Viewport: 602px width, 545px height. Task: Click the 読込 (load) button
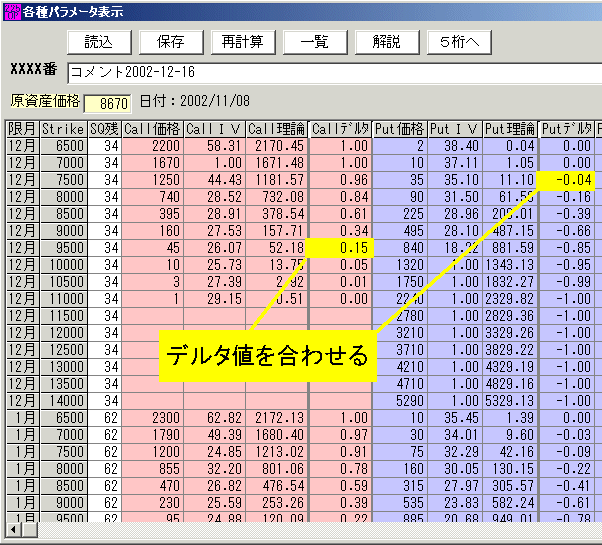pos(99,42)
